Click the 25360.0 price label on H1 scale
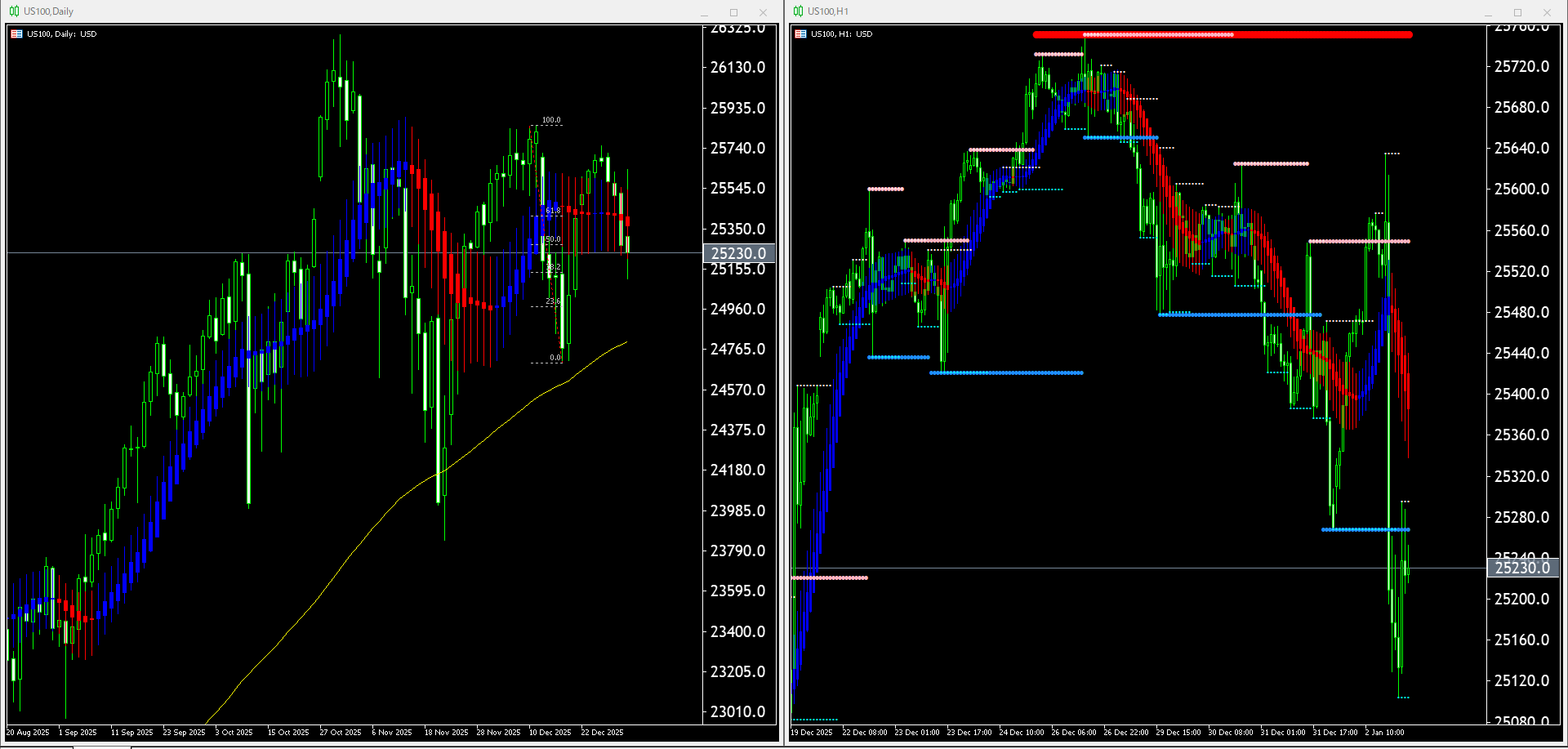 tap(1521, 435)
